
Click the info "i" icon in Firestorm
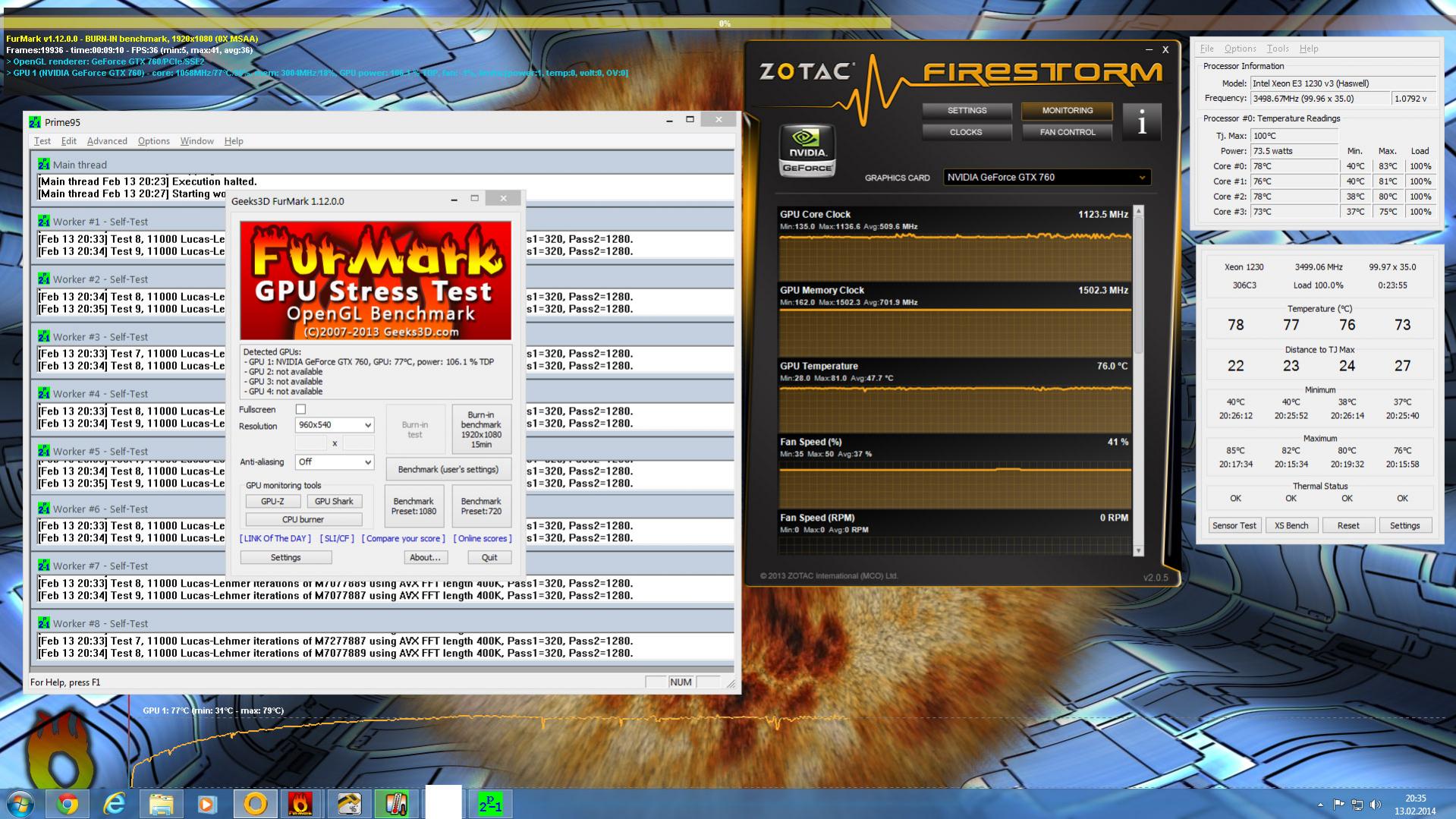[x=1141, y=121]
